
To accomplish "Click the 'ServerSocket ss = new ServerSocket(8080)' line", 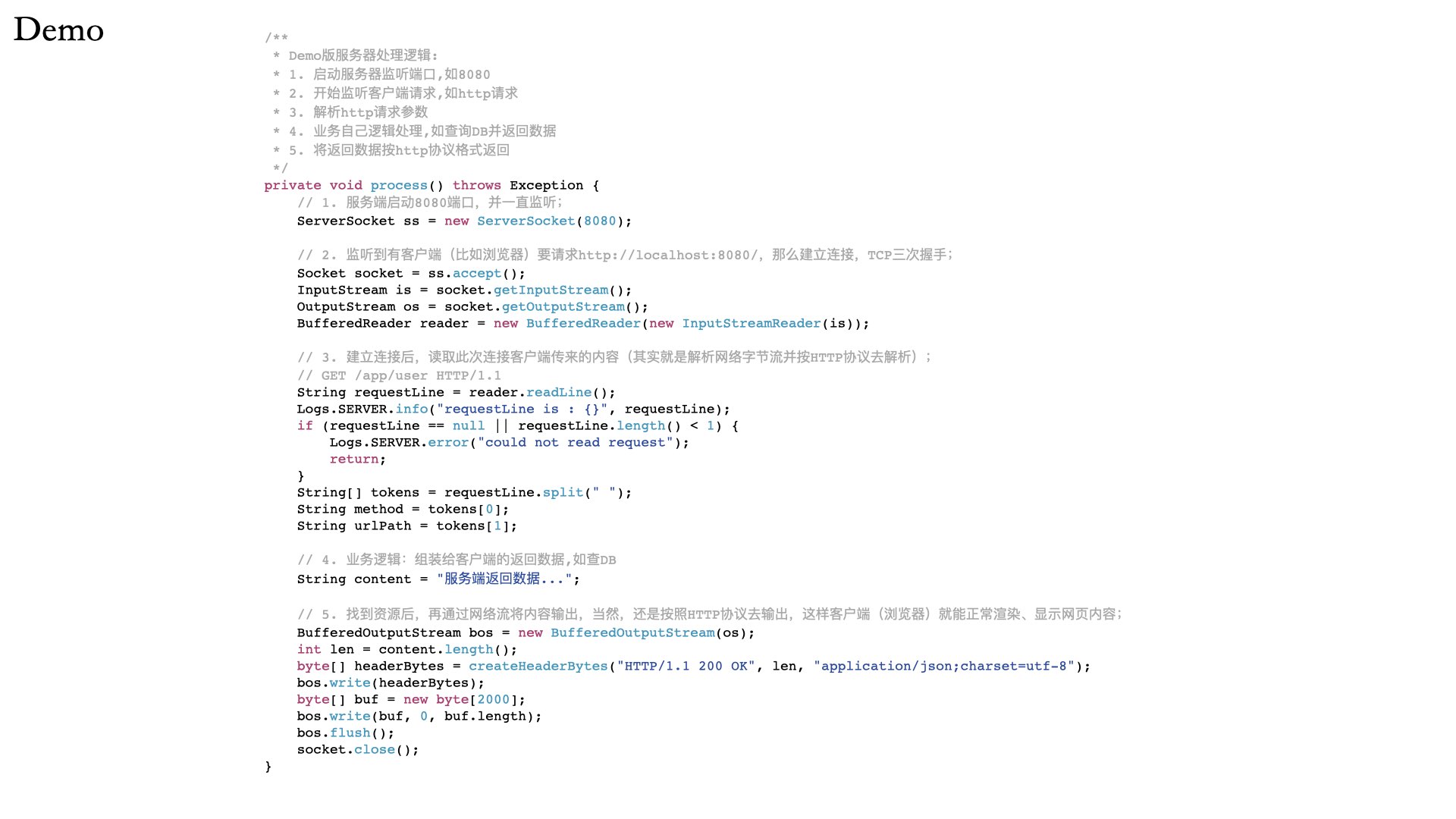I will pos(464,221).
